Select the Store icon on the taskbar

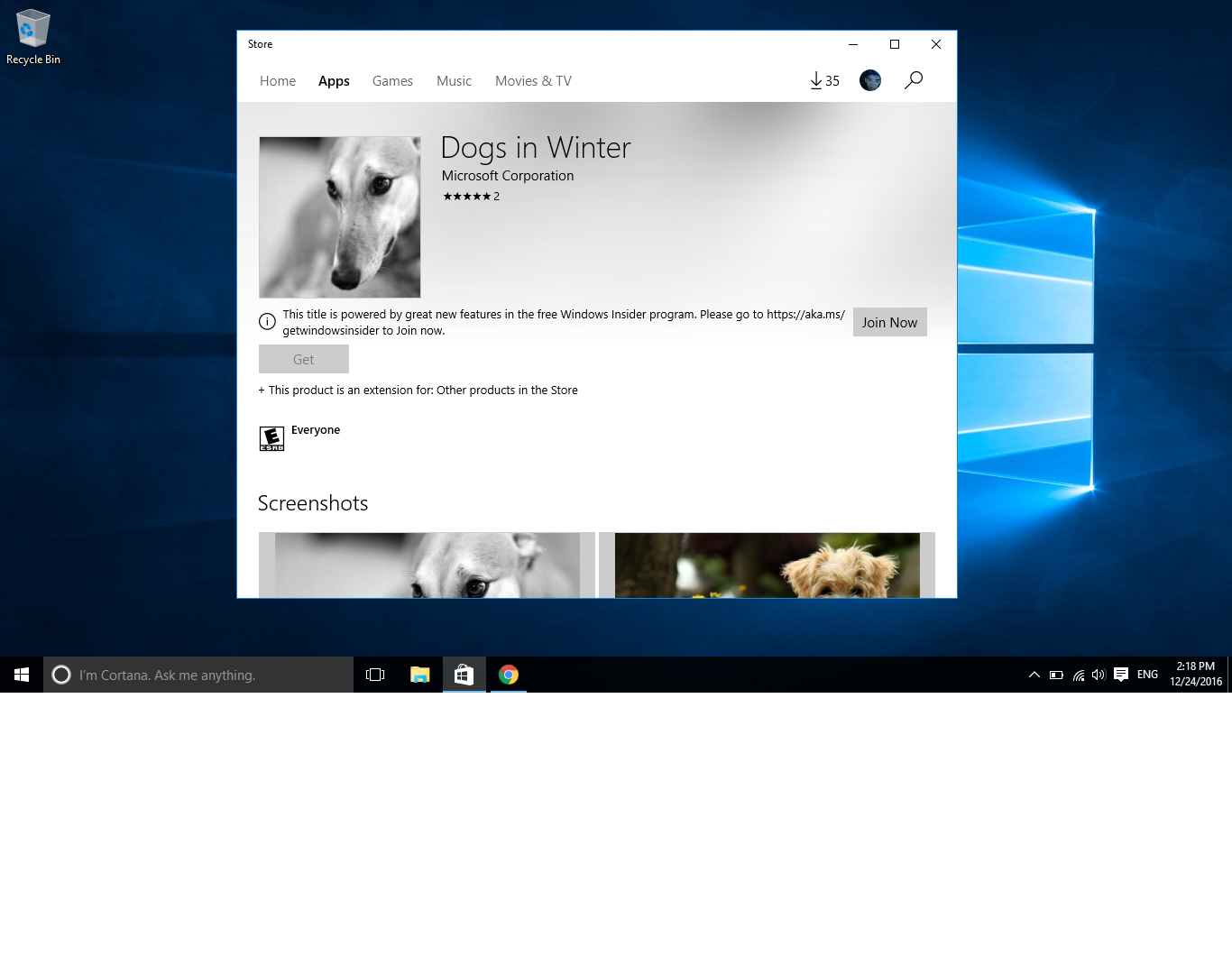click(x=464, y=675)
